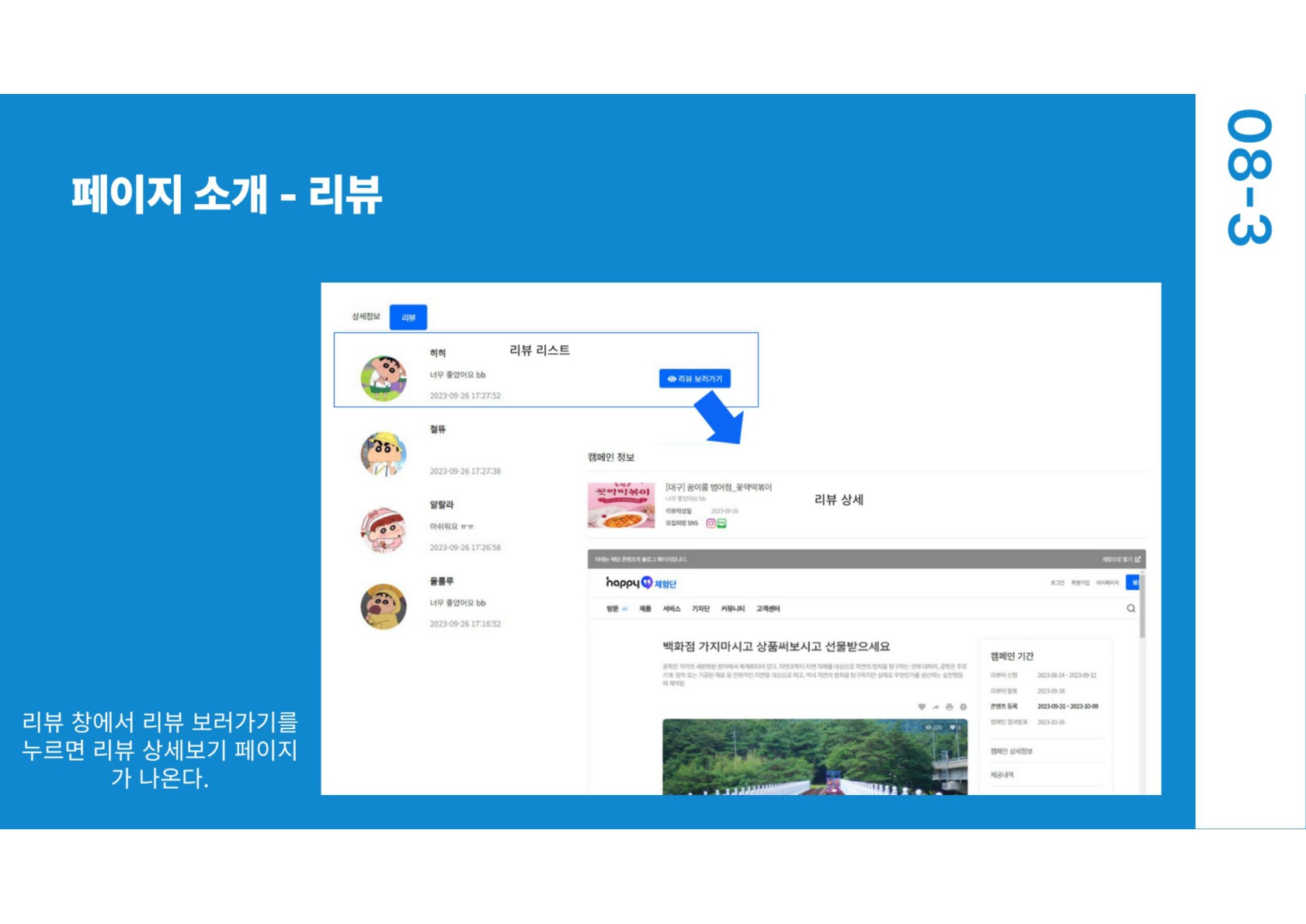
Task: Click the 로그인 link
Action: tap(1057, 583)
